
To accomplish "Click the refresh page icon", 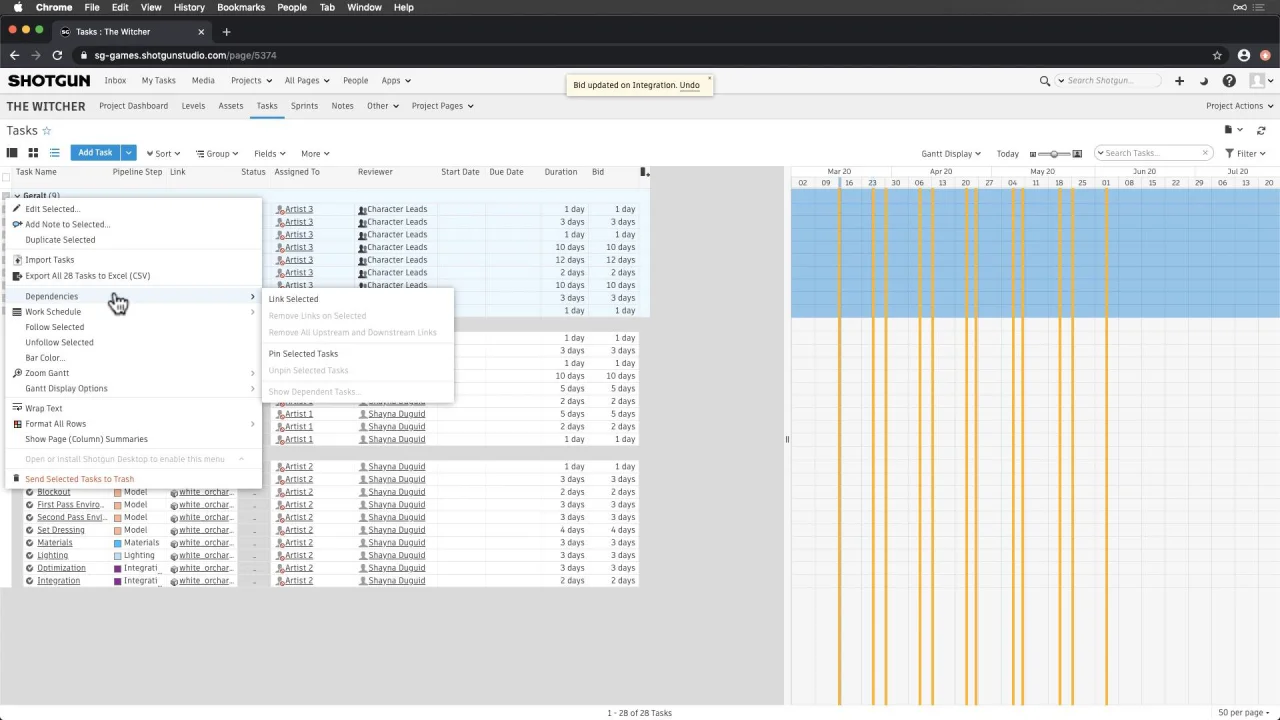I will click(x=1261, y=130).
